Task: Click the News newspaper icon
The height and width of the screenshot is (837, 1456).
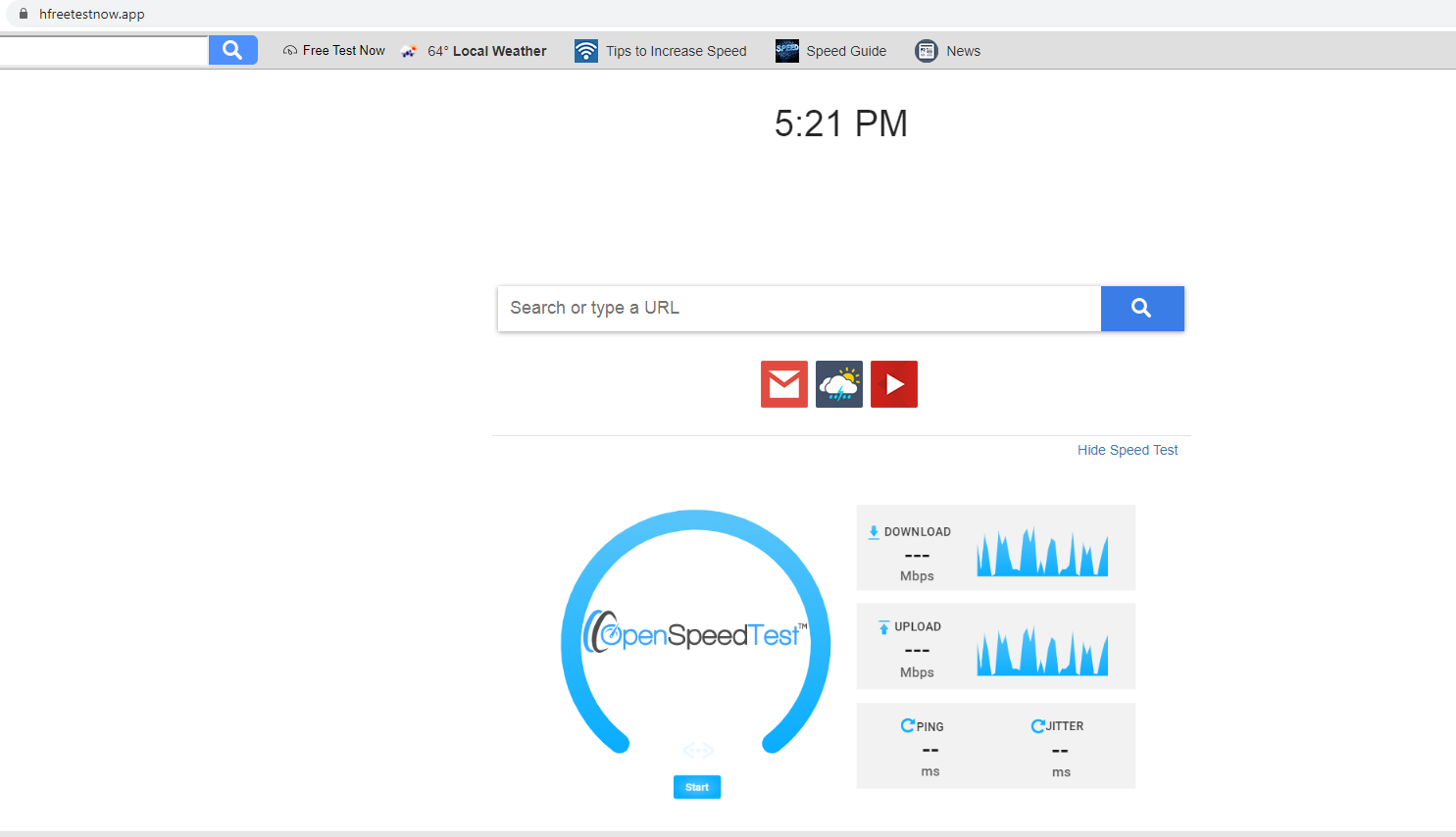Action: pyautogui.click(x=927, y=51)
